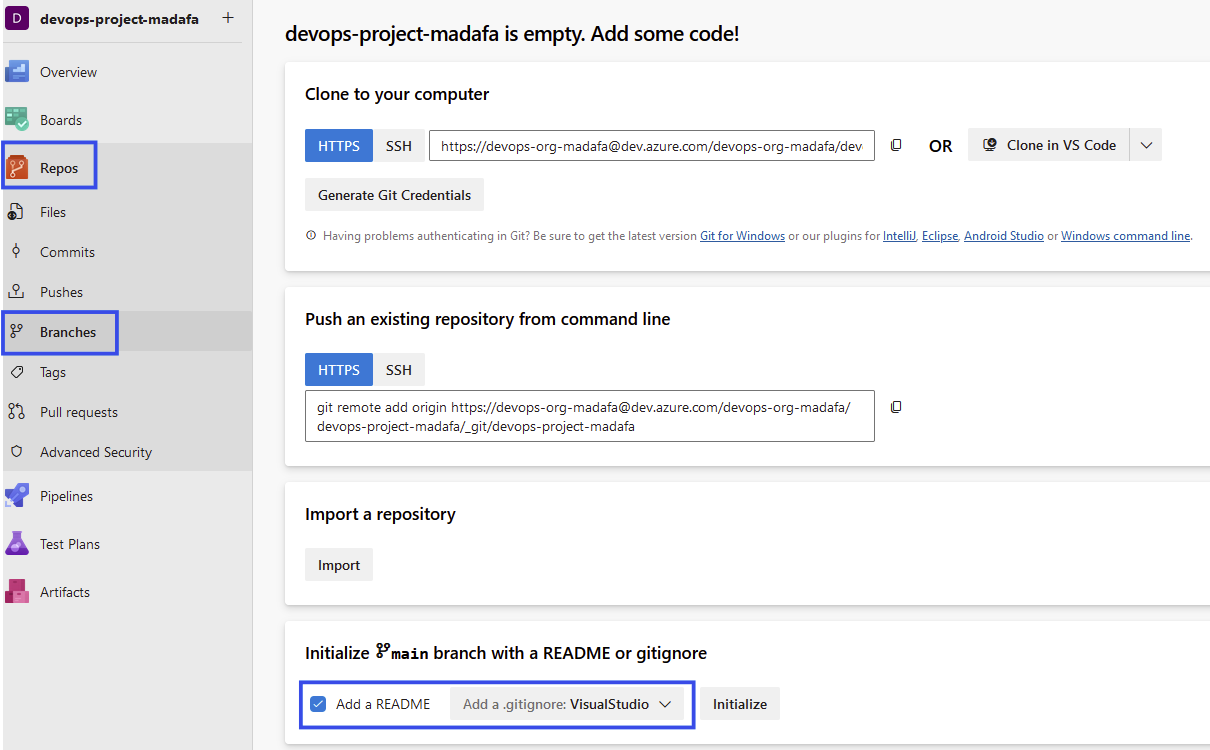Click the Pushes icon under Repos

[x=16, y=292]
